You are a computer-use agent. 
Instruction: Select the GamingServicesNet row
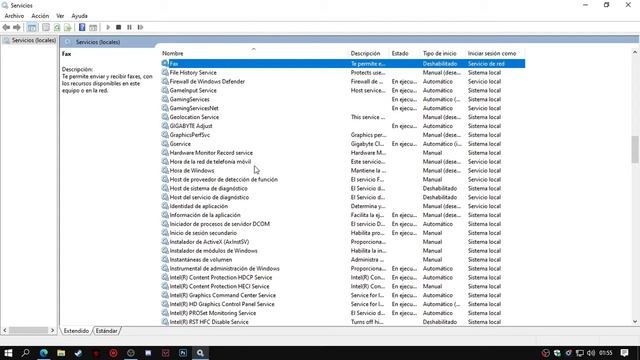tap(343, 108)
